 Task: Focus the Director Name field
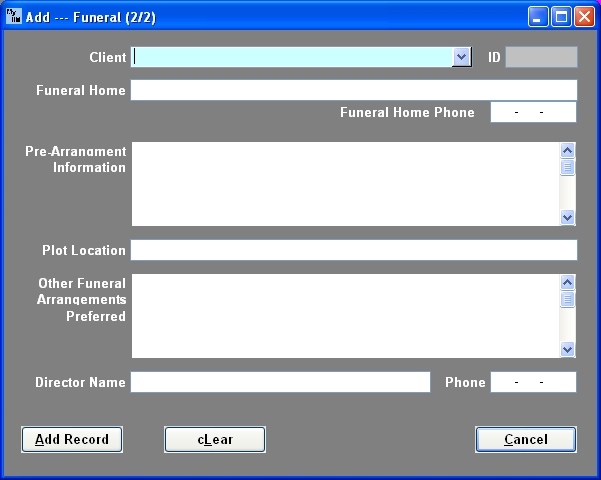pos(280,382)
